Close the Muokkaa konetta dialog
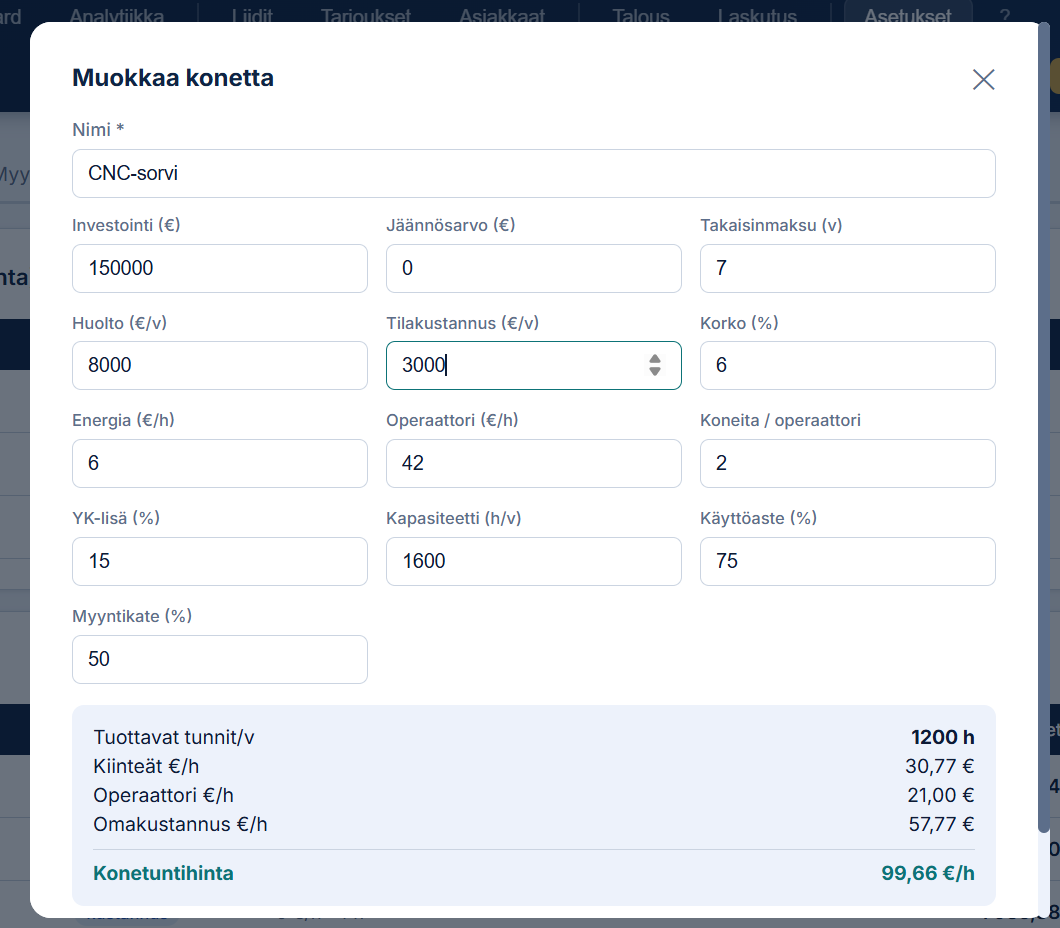 983,79
